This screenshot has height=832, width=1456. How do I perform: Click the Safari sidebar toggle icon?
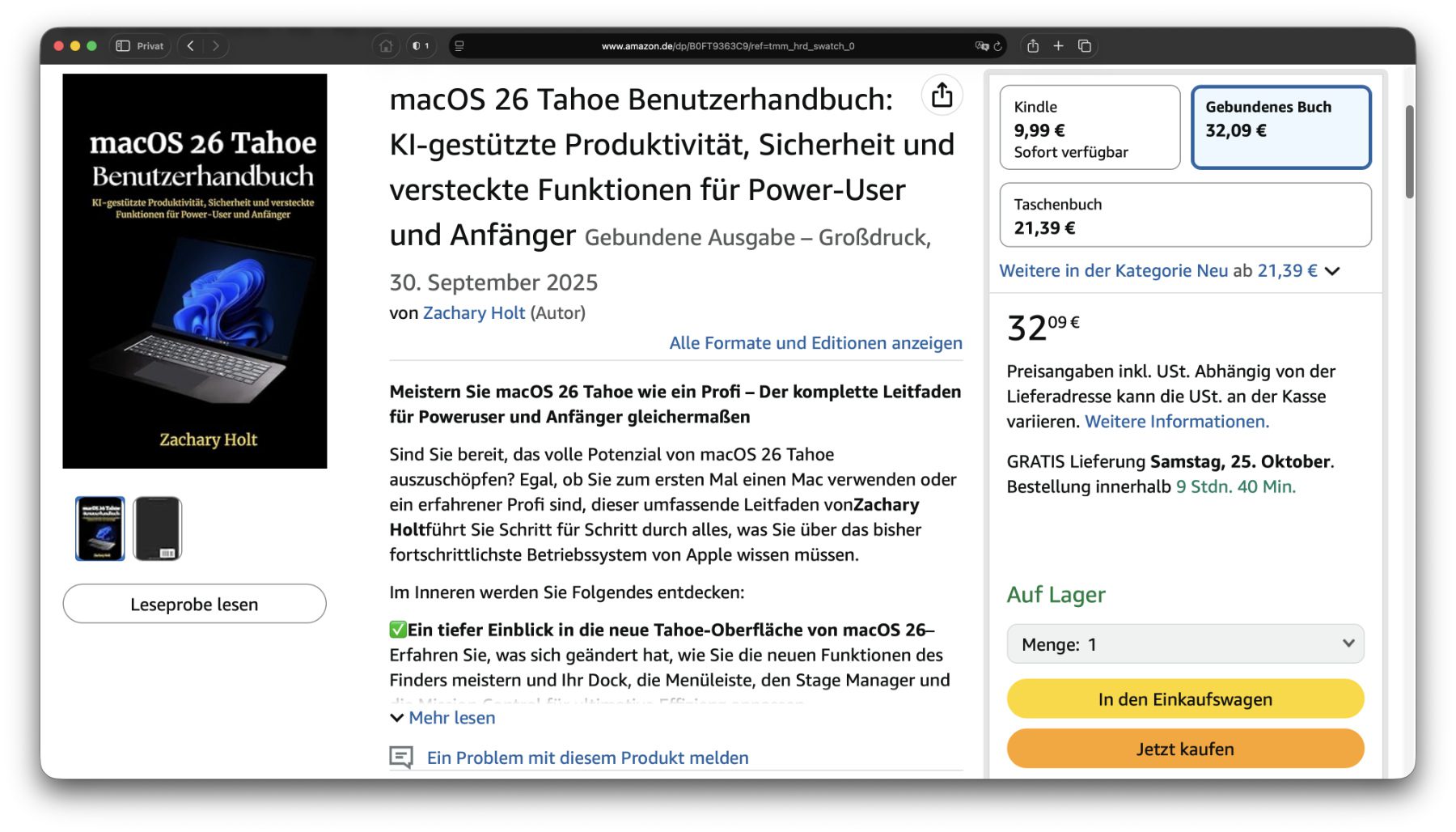click(123, 46)
